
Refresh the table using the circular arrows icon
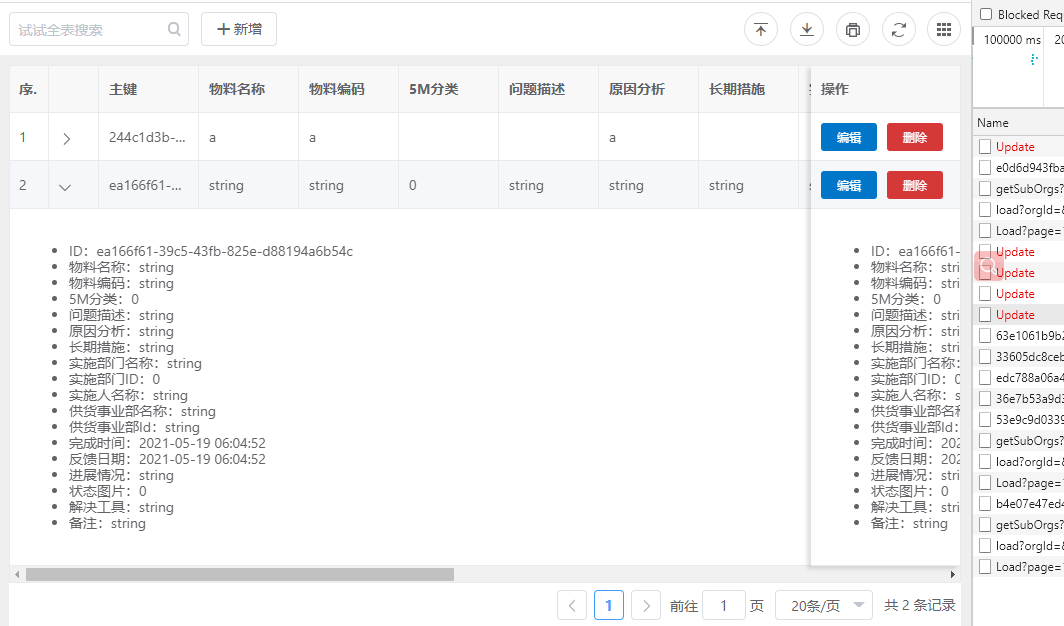(898, 29)
